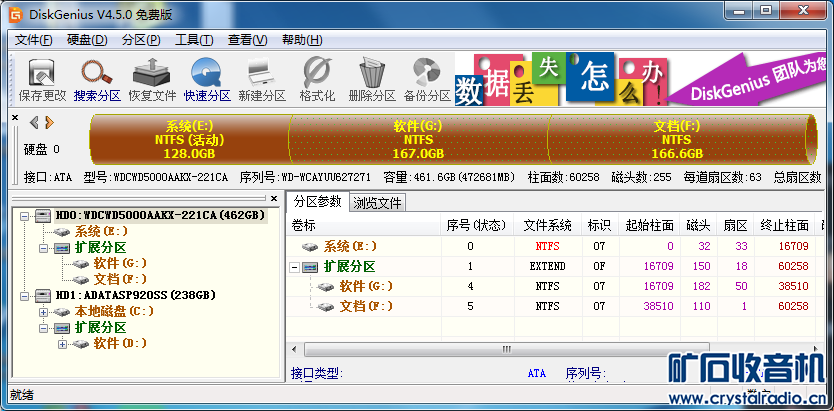Screen dimensions: 834x411
Task: Select HD0:WDCWD5000AAKX tree item
Action: click(x=160, y=215)
